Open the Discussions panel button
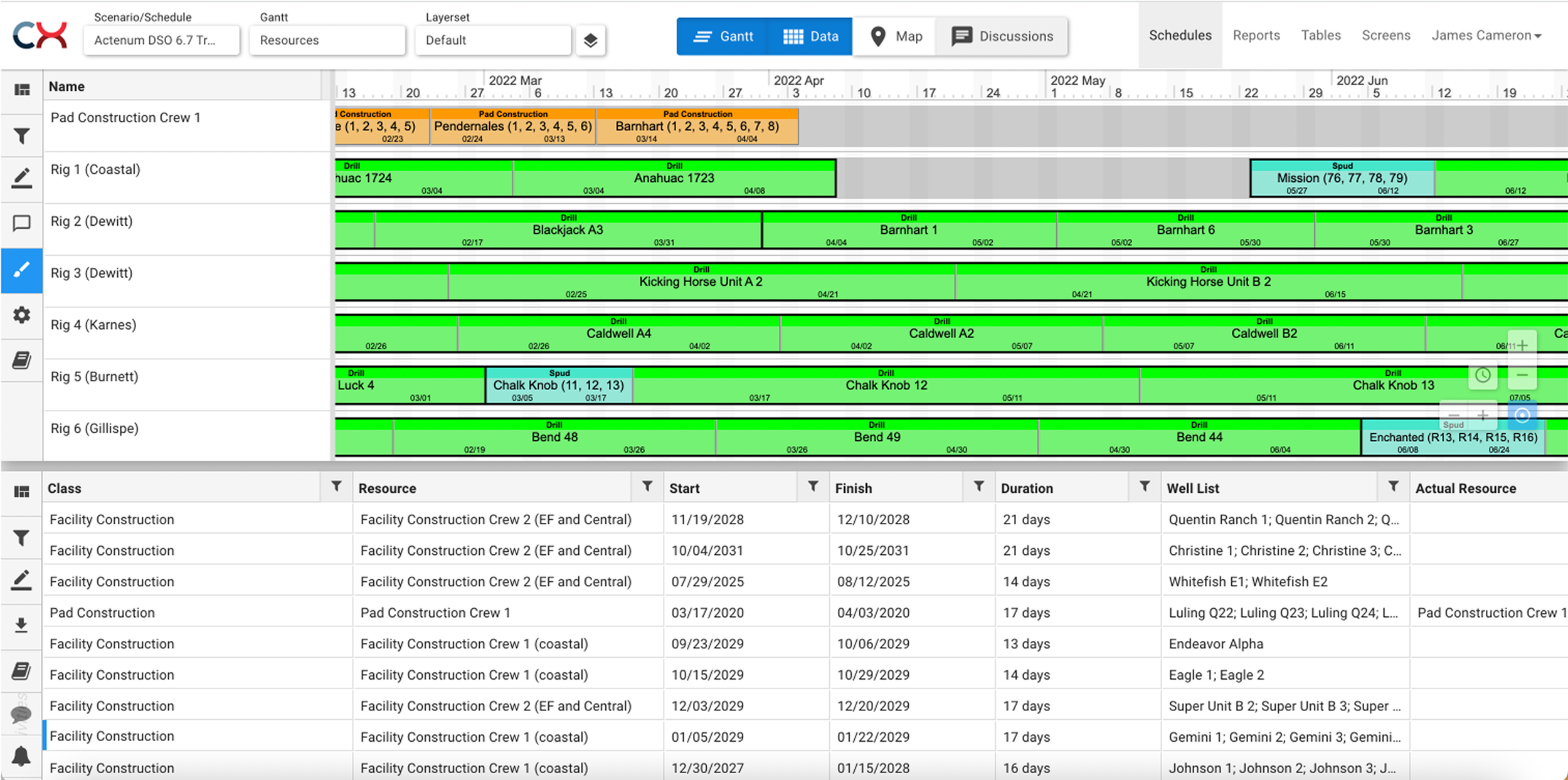 1002,36
